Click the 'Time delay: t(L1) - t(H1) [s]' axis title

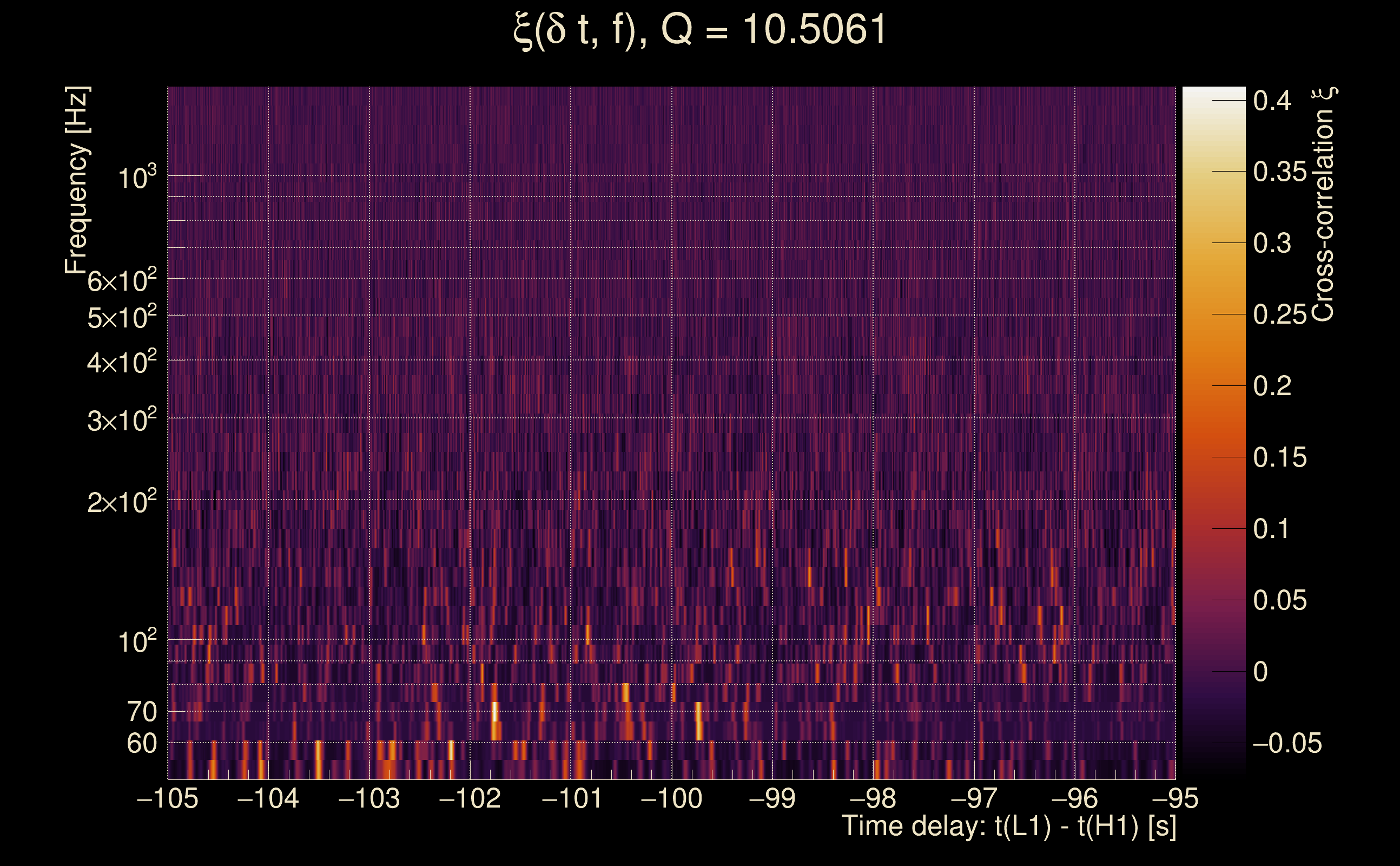pos(1008,826)
